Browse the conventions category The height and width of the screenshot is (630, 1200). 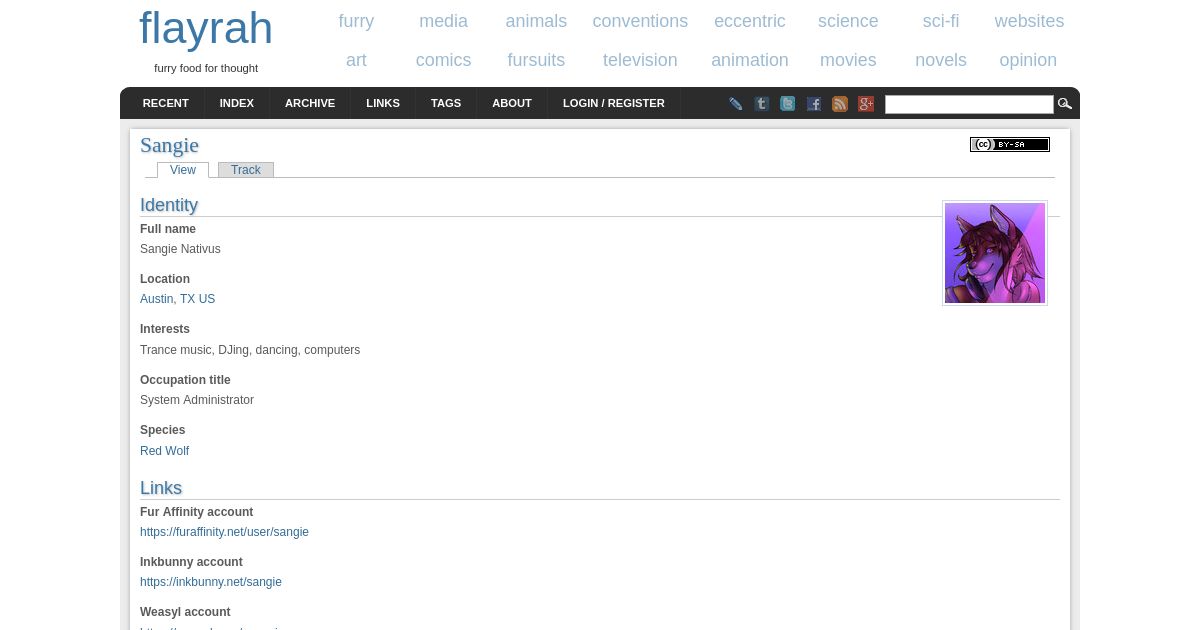pos(640,21)
